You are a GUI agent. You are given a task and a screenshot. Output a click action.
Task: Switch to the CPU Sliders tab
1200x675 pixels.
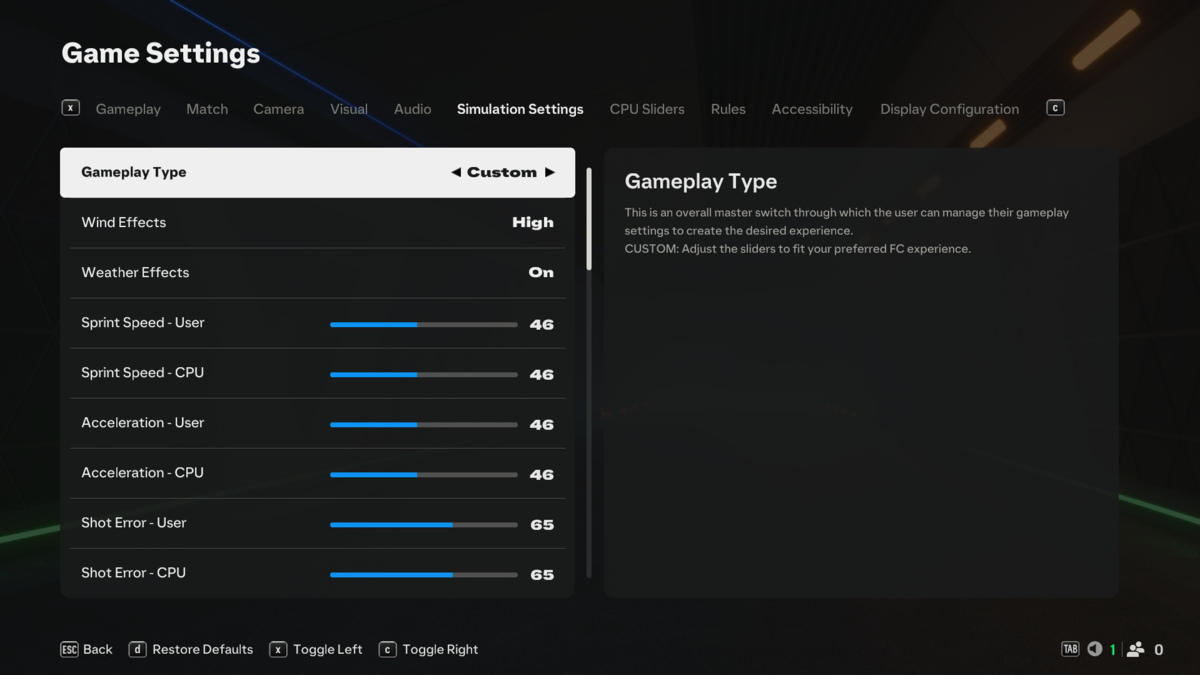(x=647, y=109)
